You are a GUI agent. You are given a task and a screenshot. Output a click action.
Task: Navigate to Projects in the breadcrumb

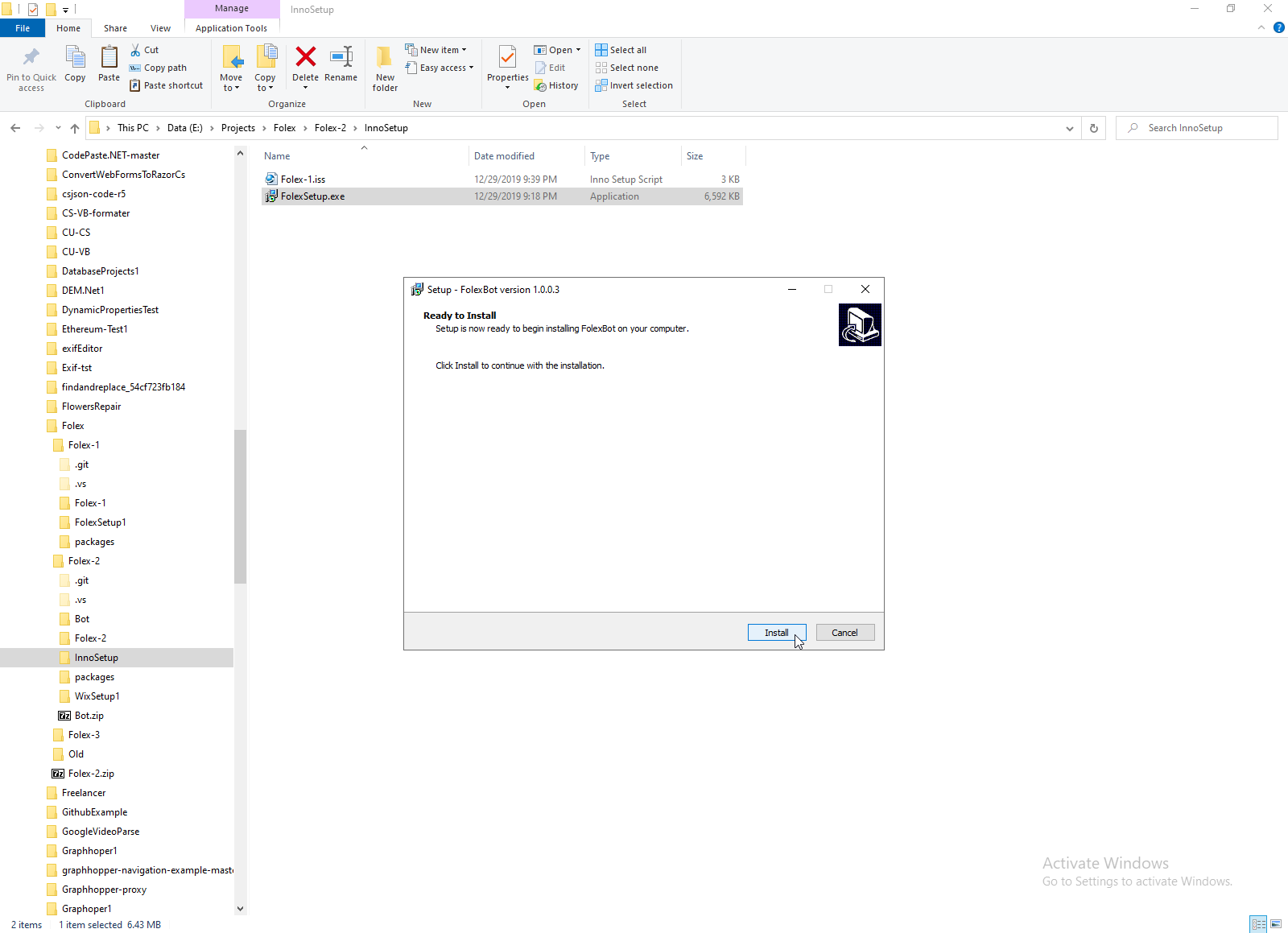(238, 128)
